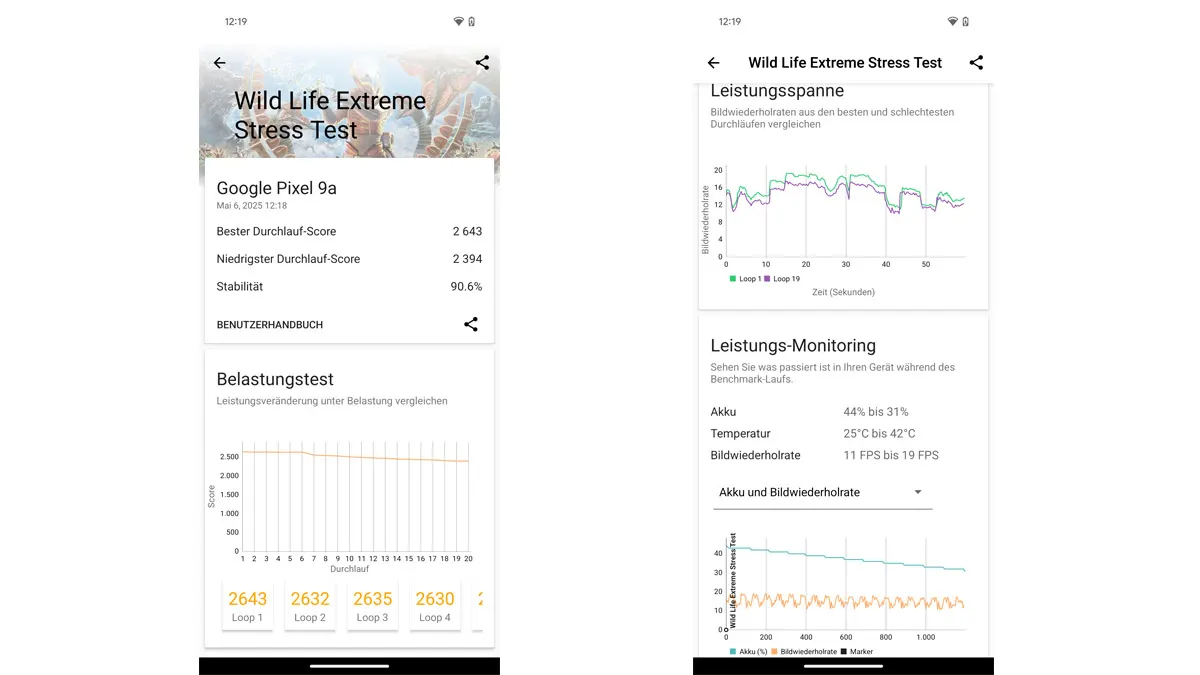This screenshot has height=675, width=1200.
Task: Tap 'Google Pixel 9a' device name
Action: (x=277, y=188)
